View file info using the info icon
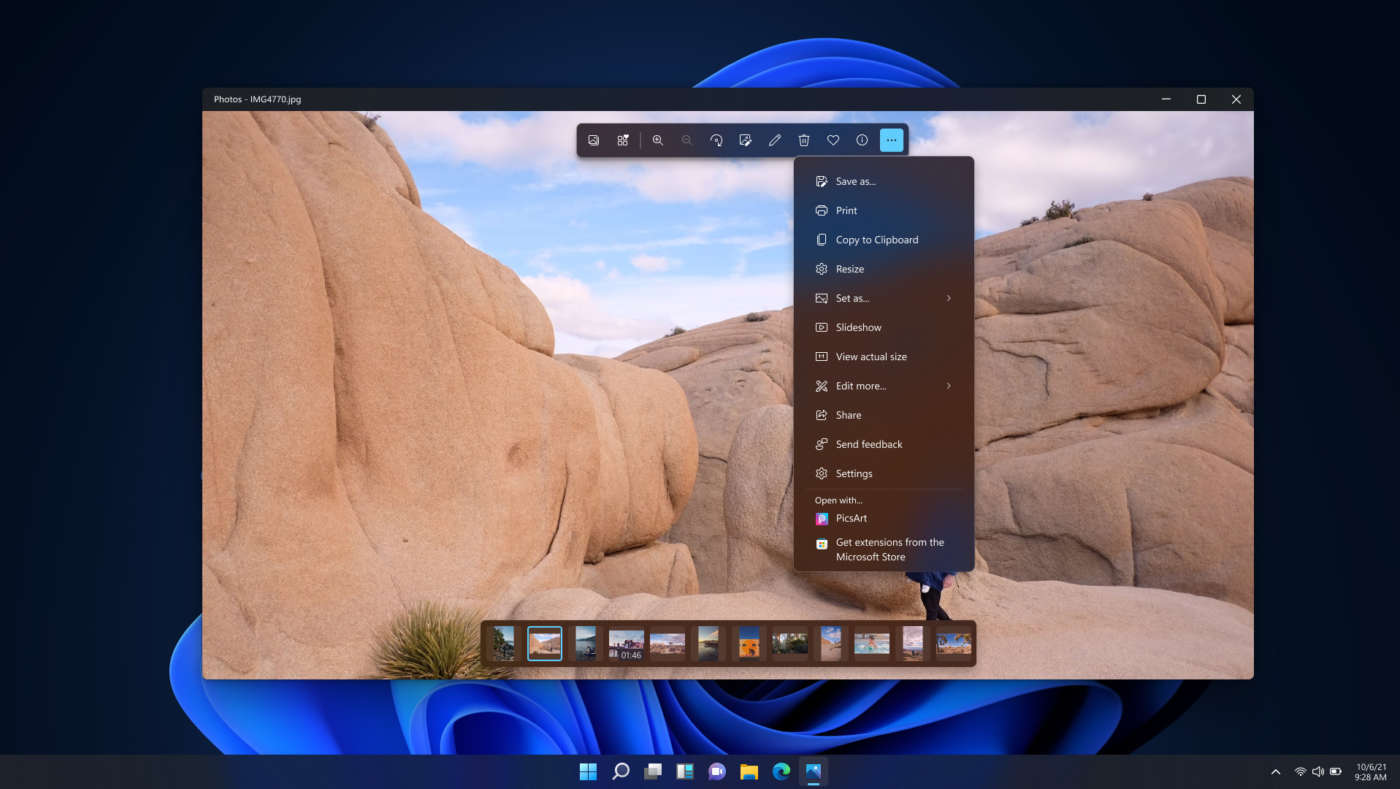 pyautogui.click(x=861, y=140)
